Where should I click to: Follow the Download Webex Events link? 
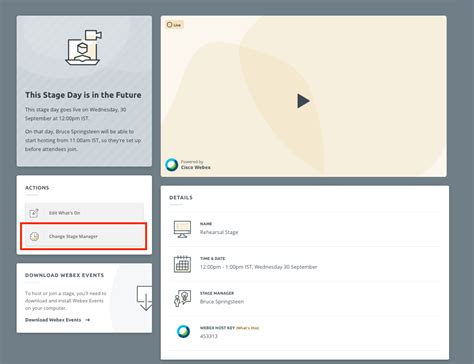pos(57,320)
